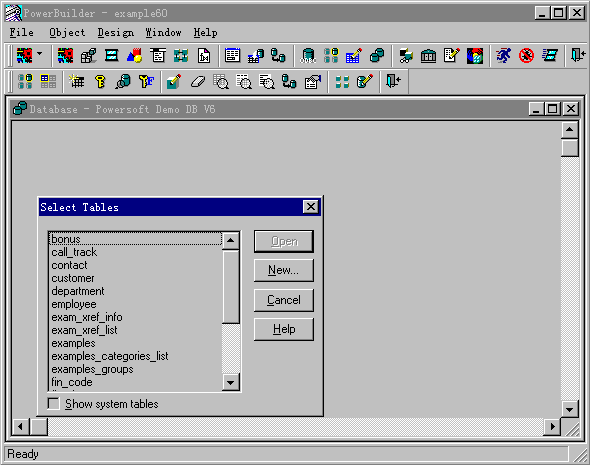Screen dimensions: 590x465
Task: Expand the first toolbar dropdown arrow
Action: click(x=40, y=54)
